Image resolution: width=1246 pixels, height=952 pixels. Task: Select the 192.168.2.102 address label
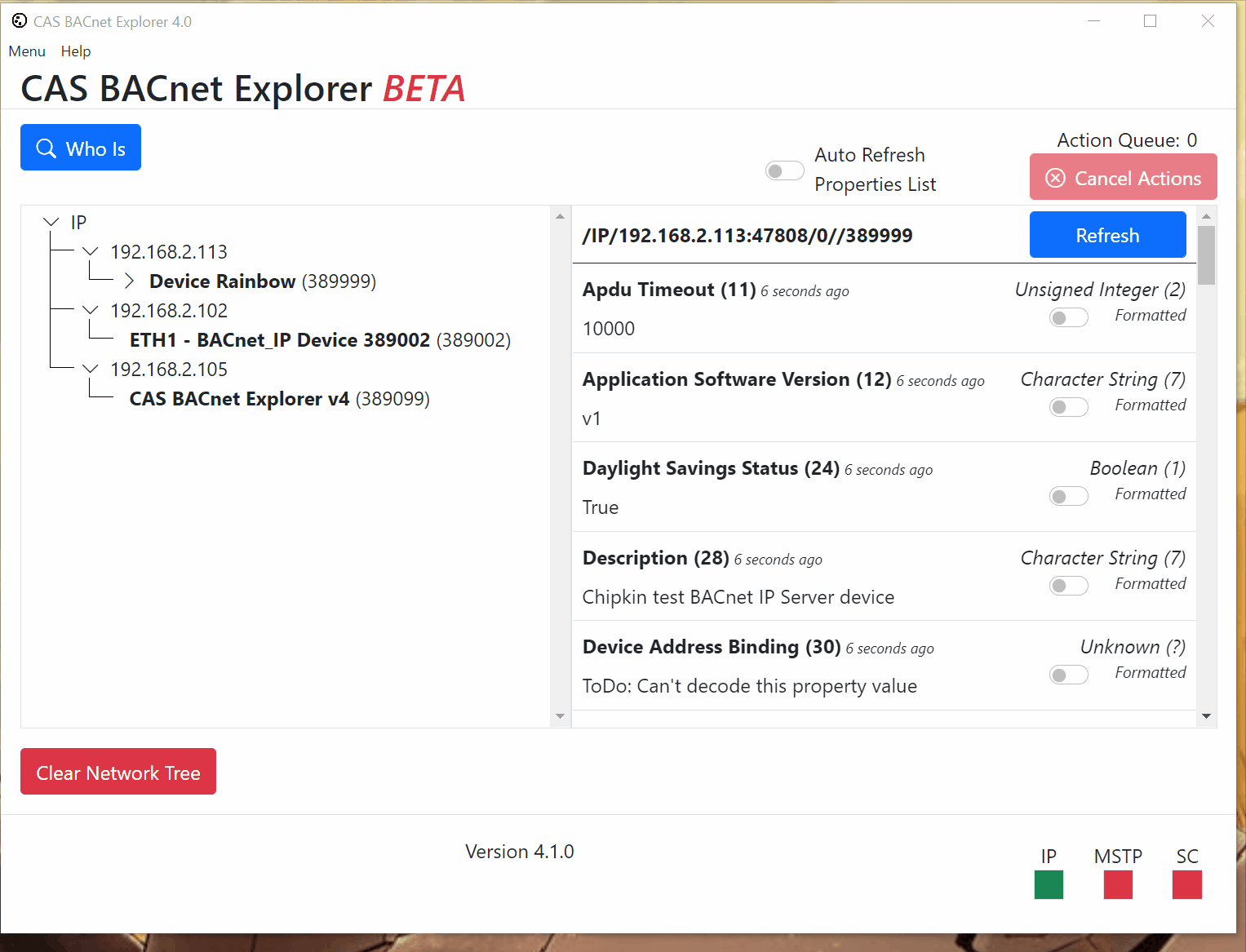point(169,311)
